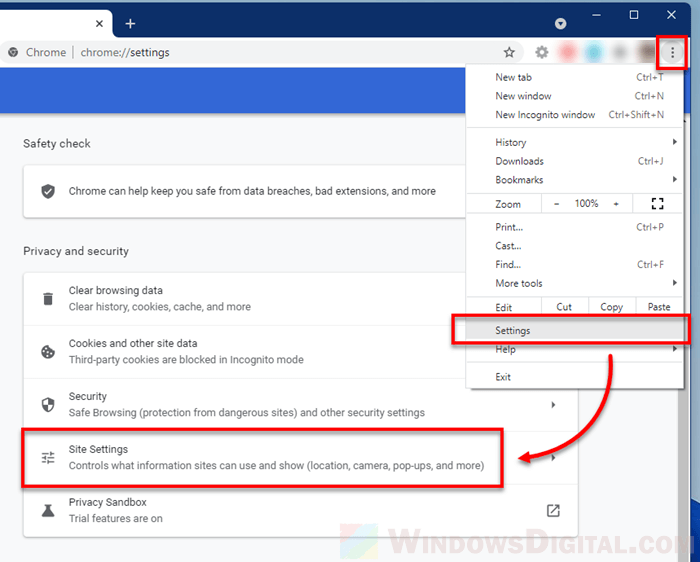
Task: Select Print... from the menu
Action: coord(575,227)
